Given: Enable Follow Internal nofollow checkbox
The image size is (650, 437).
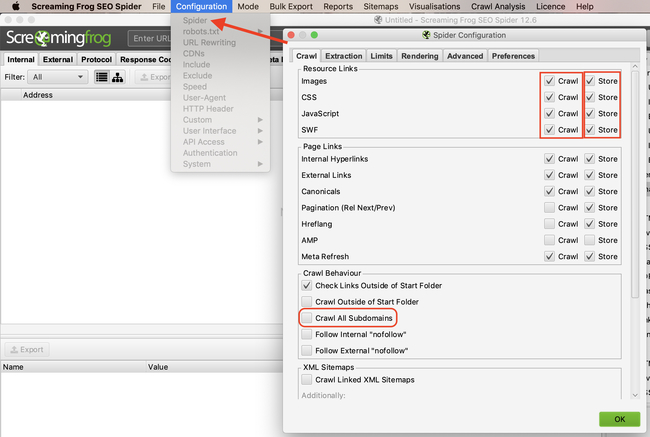Looking at the screenshot, I should point(307,334).
